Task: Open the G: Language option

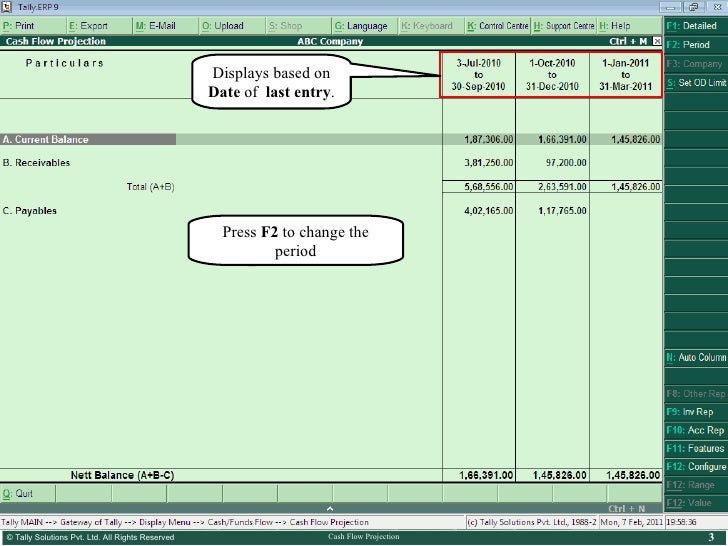Action: [365, 26]
